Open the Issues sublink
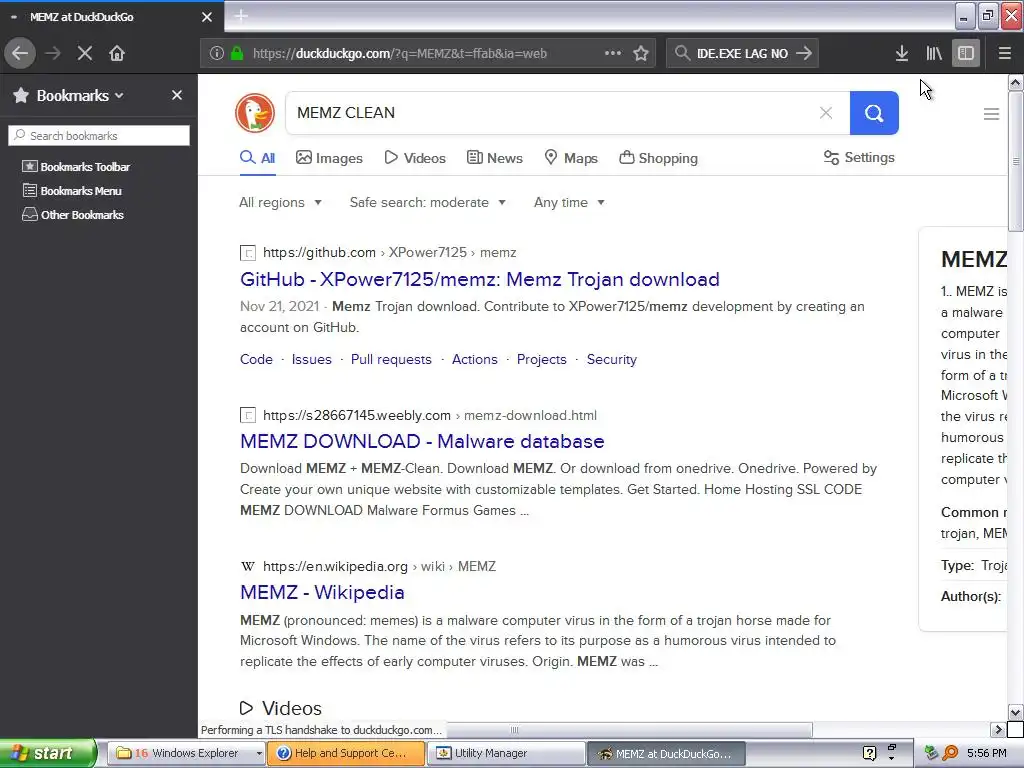Screen dimensions: 1024x768 (x=312, y=359)
